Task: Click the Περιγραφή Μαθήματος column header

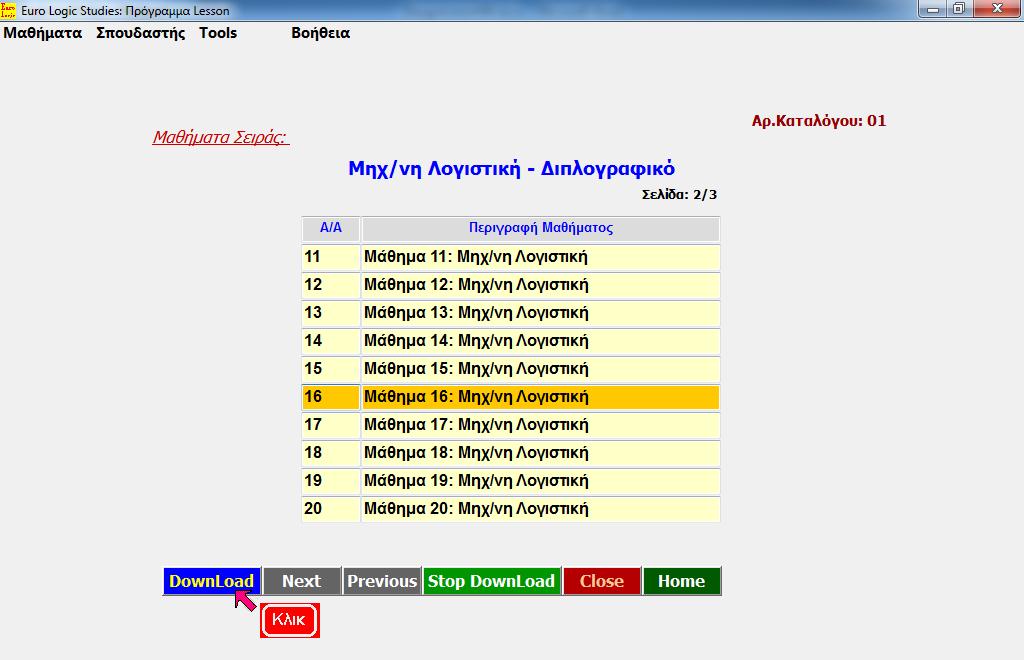Action: coord(540,228)
